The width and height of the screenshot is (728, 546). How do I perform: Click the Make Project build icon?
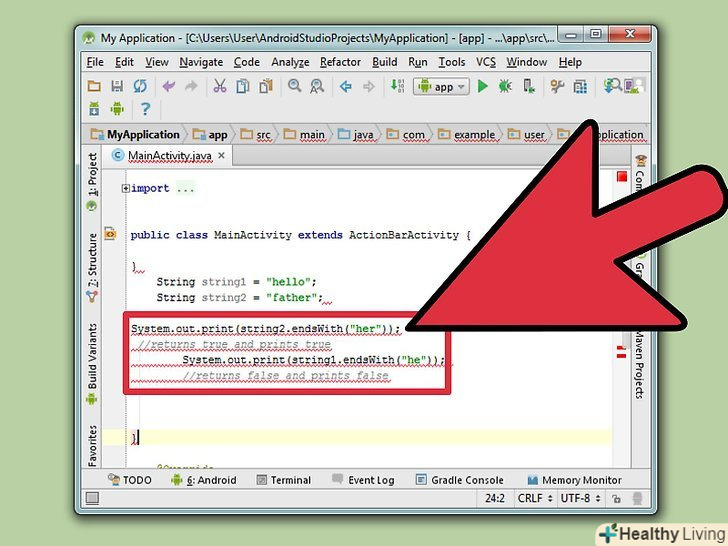pyautogui.click(x=397, y=87)
